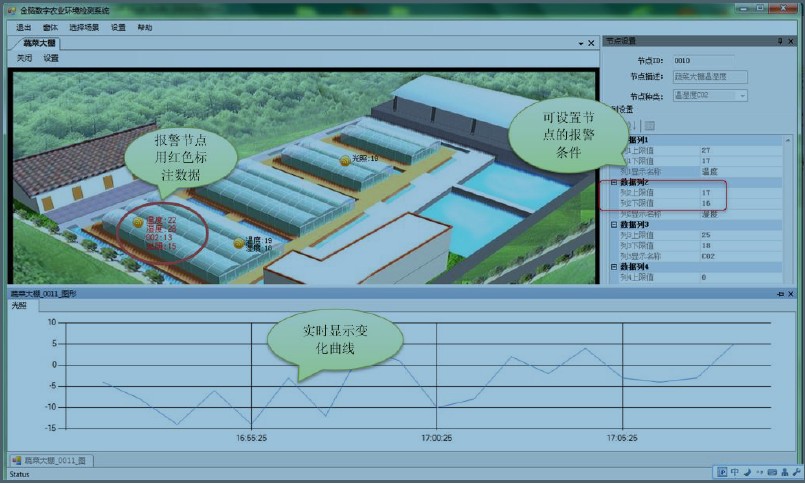The image size is (805, 484).
Task: Click the 温度 19 sensor node marker
Action: (239, 242)
